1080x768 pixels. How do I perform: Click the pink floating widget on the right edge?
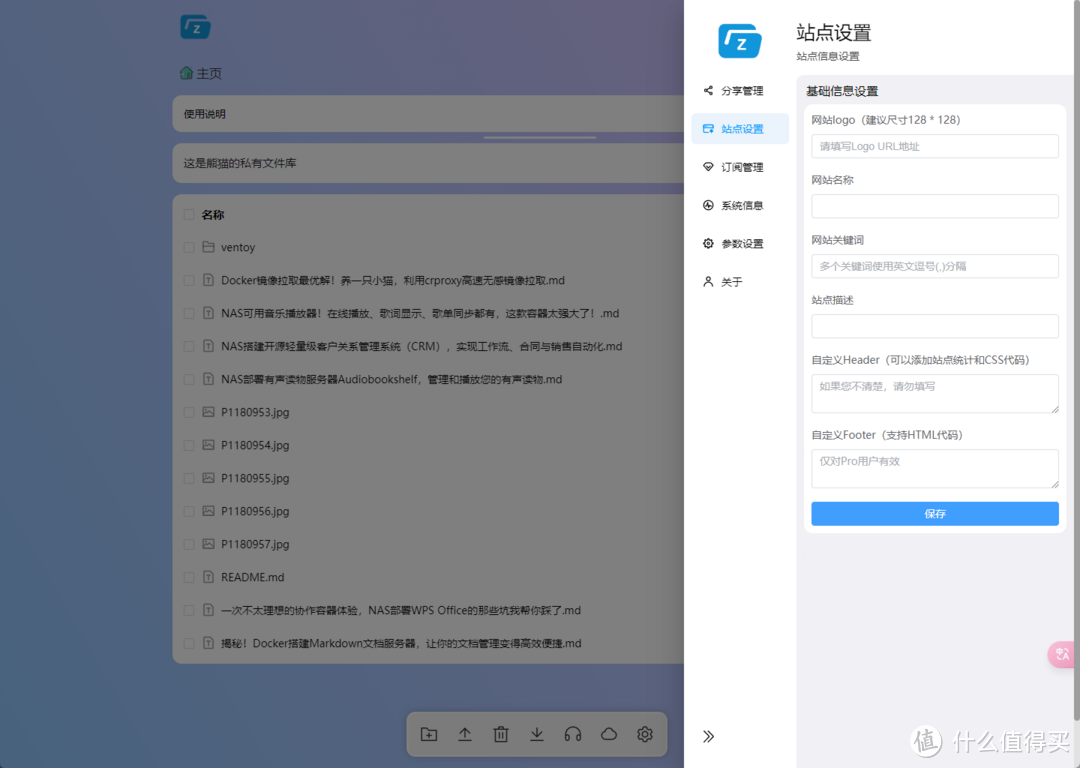coord(1063,654)
